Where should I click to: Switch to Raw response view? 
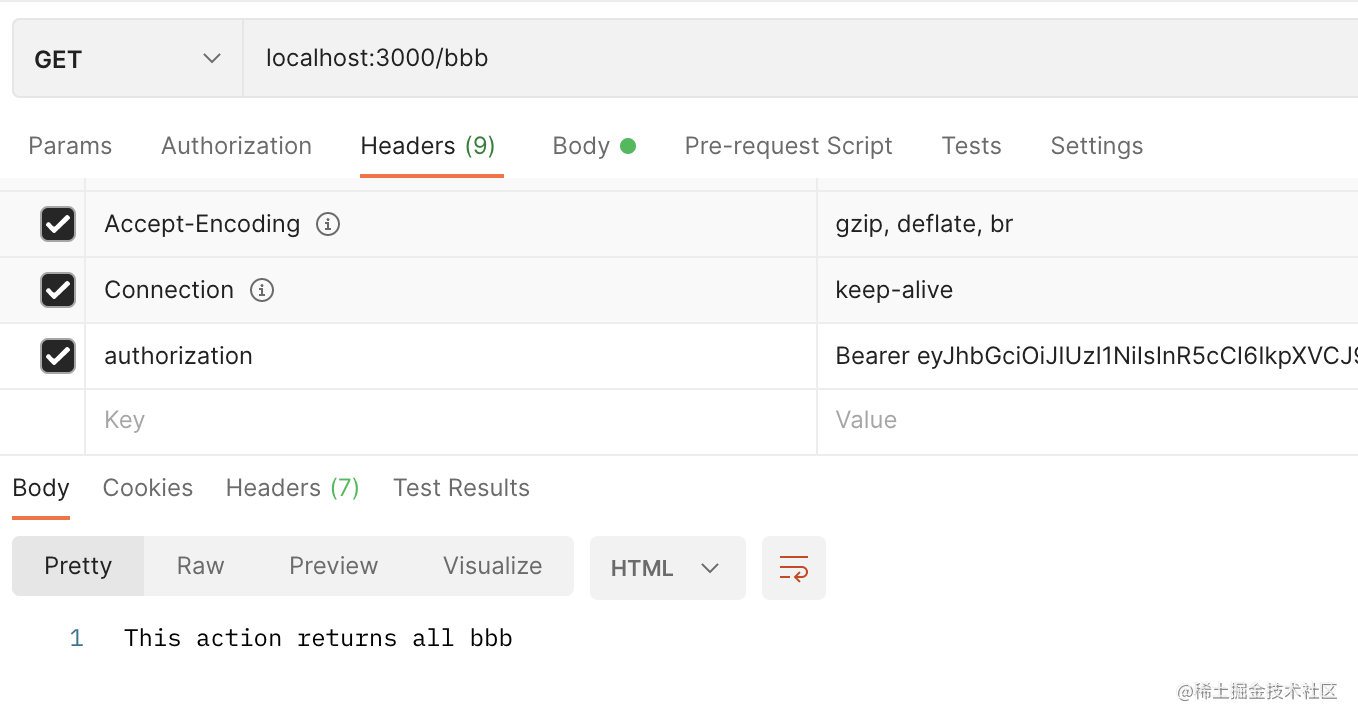click(x=200, y=566)
